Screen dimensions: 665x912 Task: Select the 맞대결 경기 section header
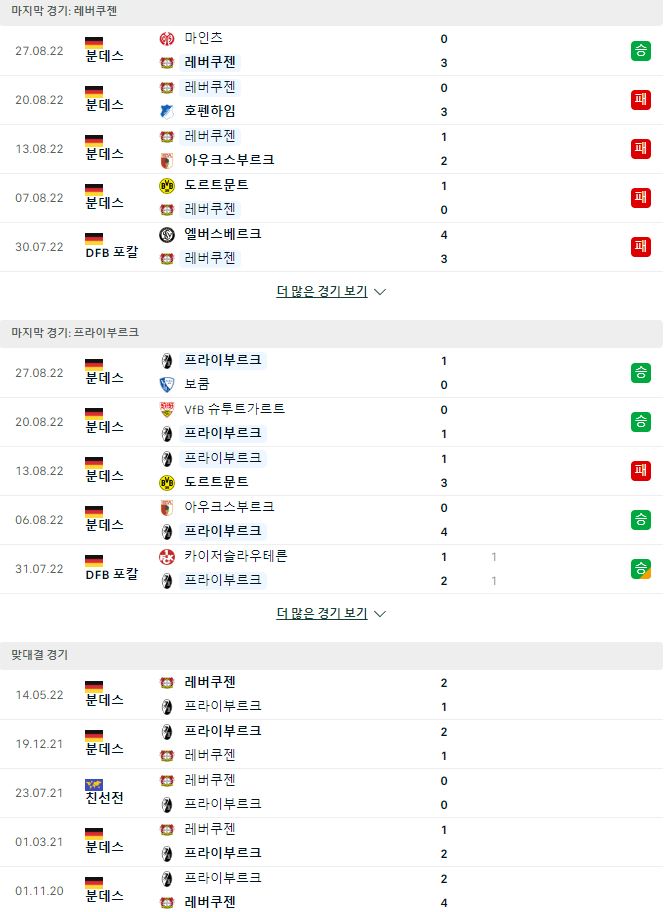pyautogui.click(x=40, y=655)
